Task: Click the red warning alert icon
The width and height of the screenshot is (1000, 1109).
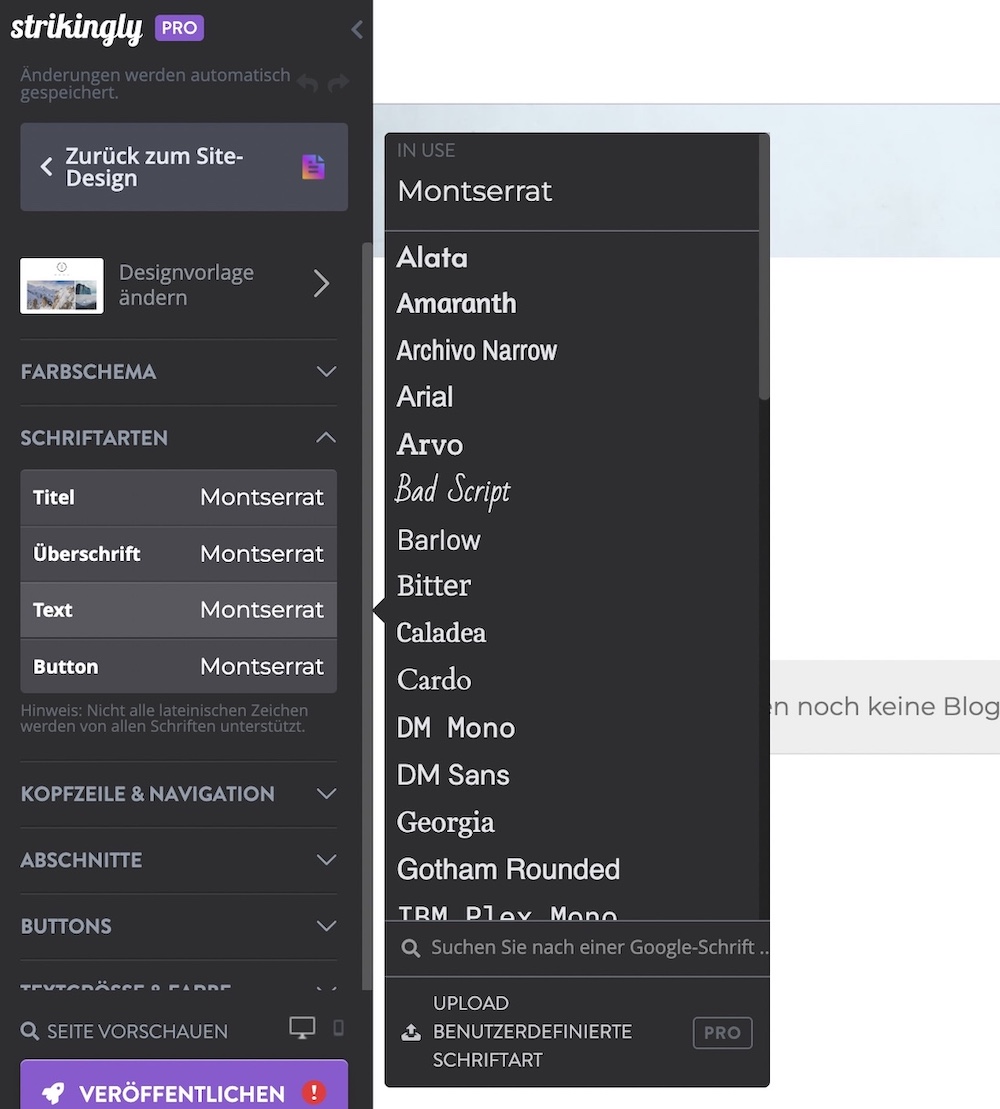Action: (x=314, y=1092)
